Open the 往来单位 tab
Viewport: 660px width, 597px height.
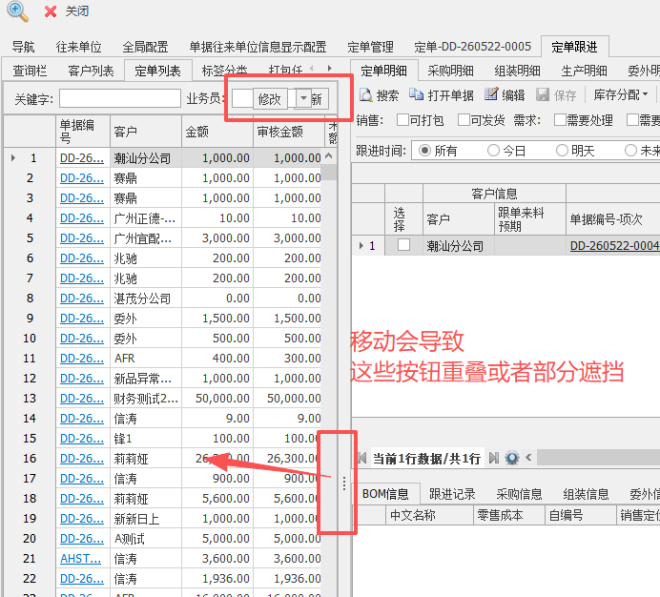click(79, 47)
